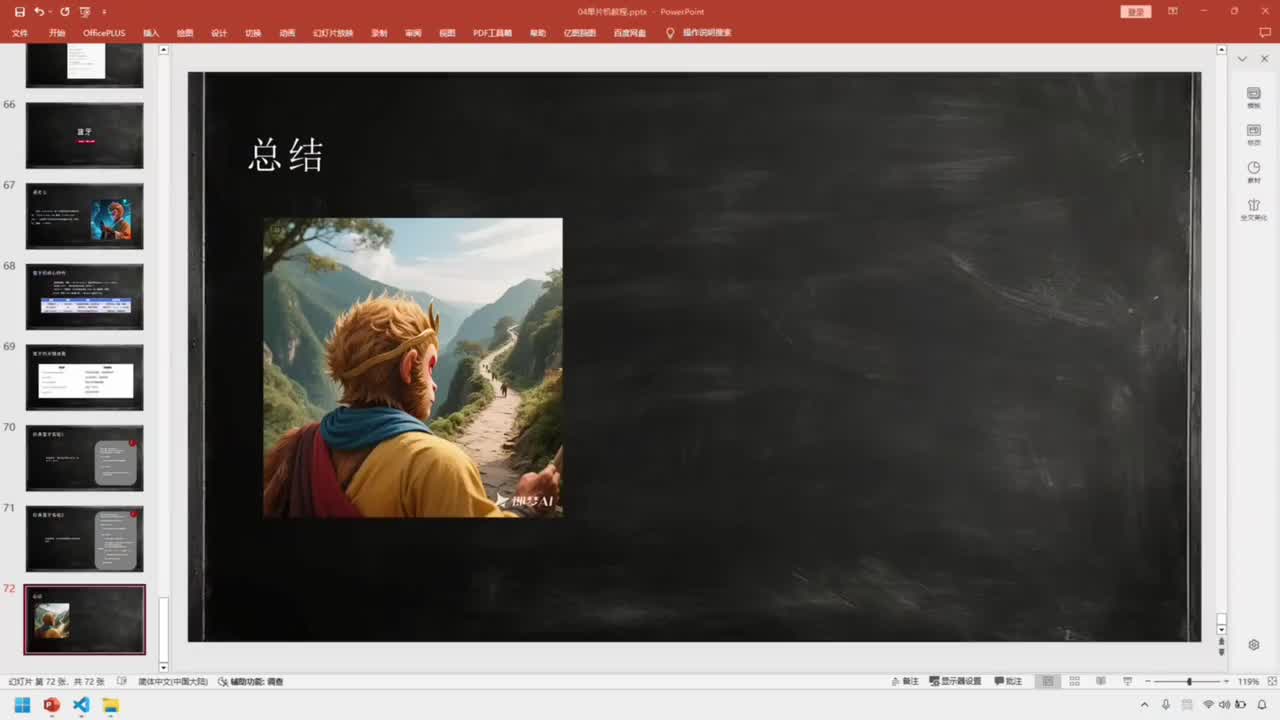Click the 总结 title text on slide

tap(286, 156)
